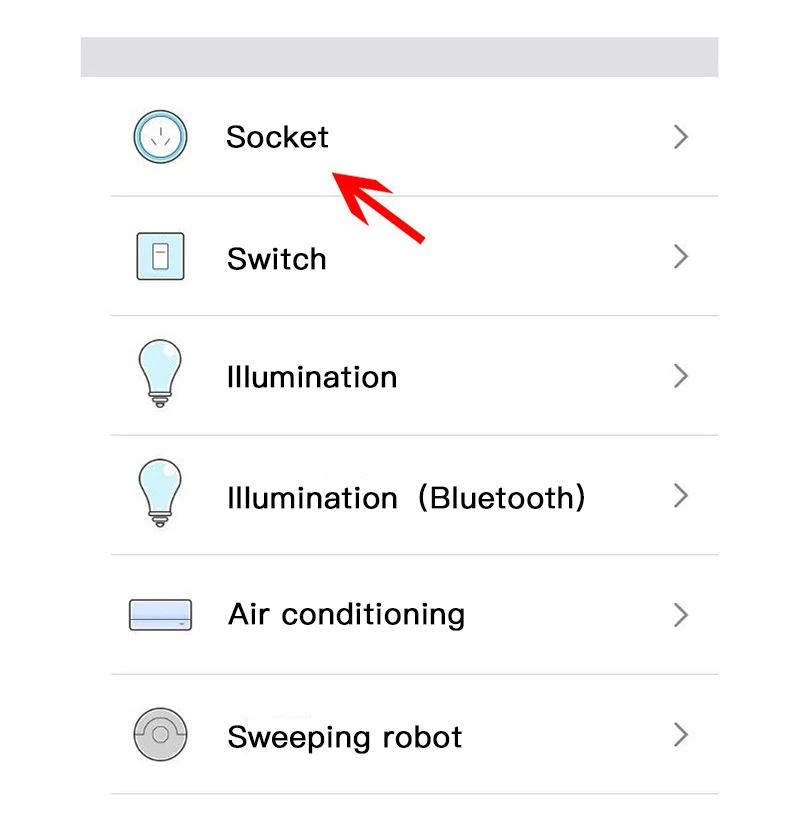This screenshot has height=815, width=790.
Task: Open the Illumination text entry
Action: pos(312,377)
